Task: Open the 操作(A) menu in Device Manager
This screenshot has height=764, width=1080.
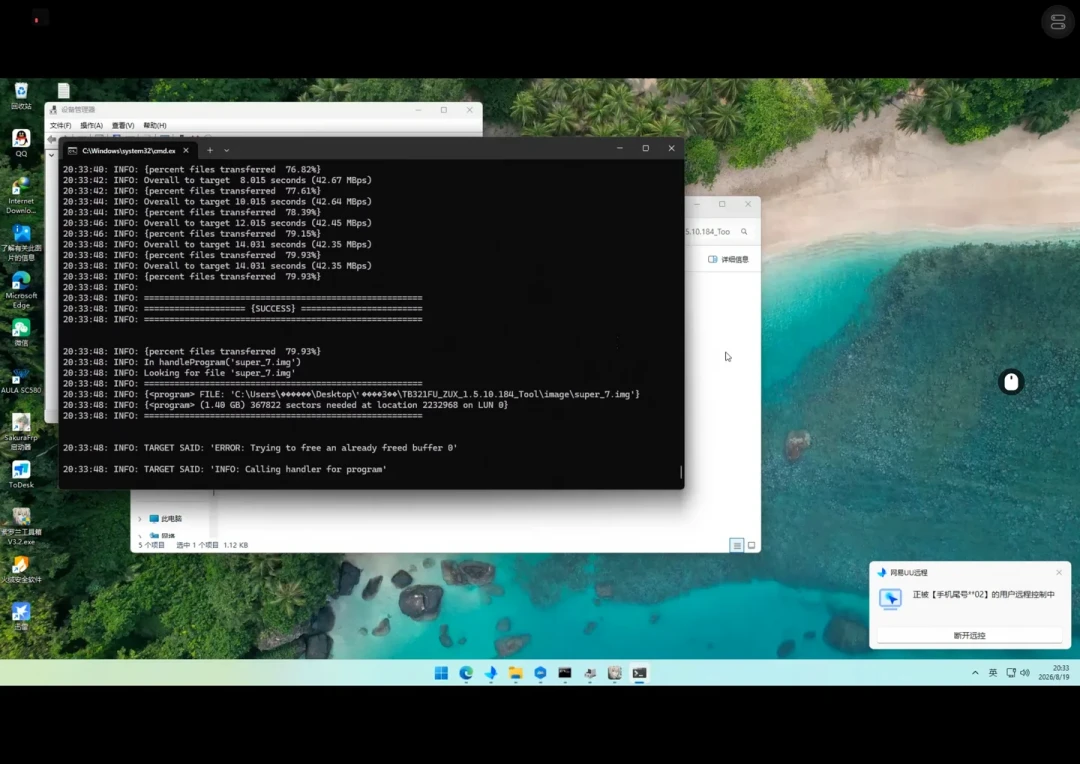Action: point(91,125)
